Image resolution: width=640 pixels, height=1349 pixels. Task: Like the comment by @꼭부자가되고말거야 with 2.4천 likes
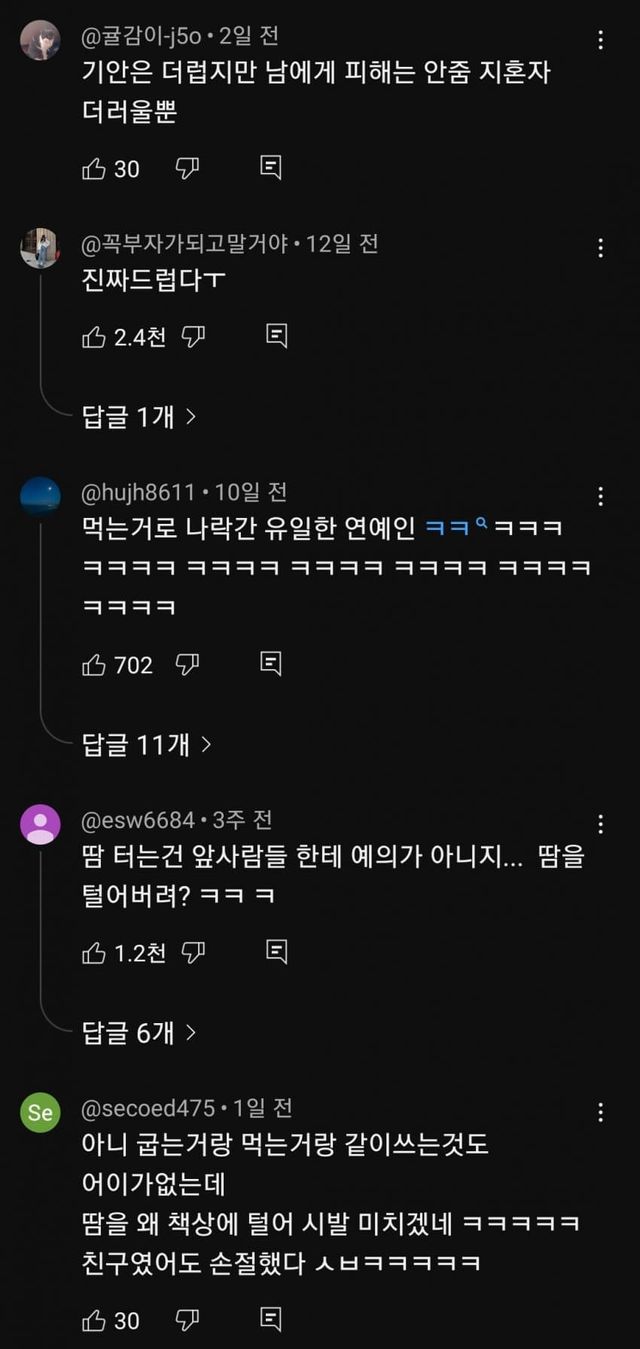click(x=94, y=336)
